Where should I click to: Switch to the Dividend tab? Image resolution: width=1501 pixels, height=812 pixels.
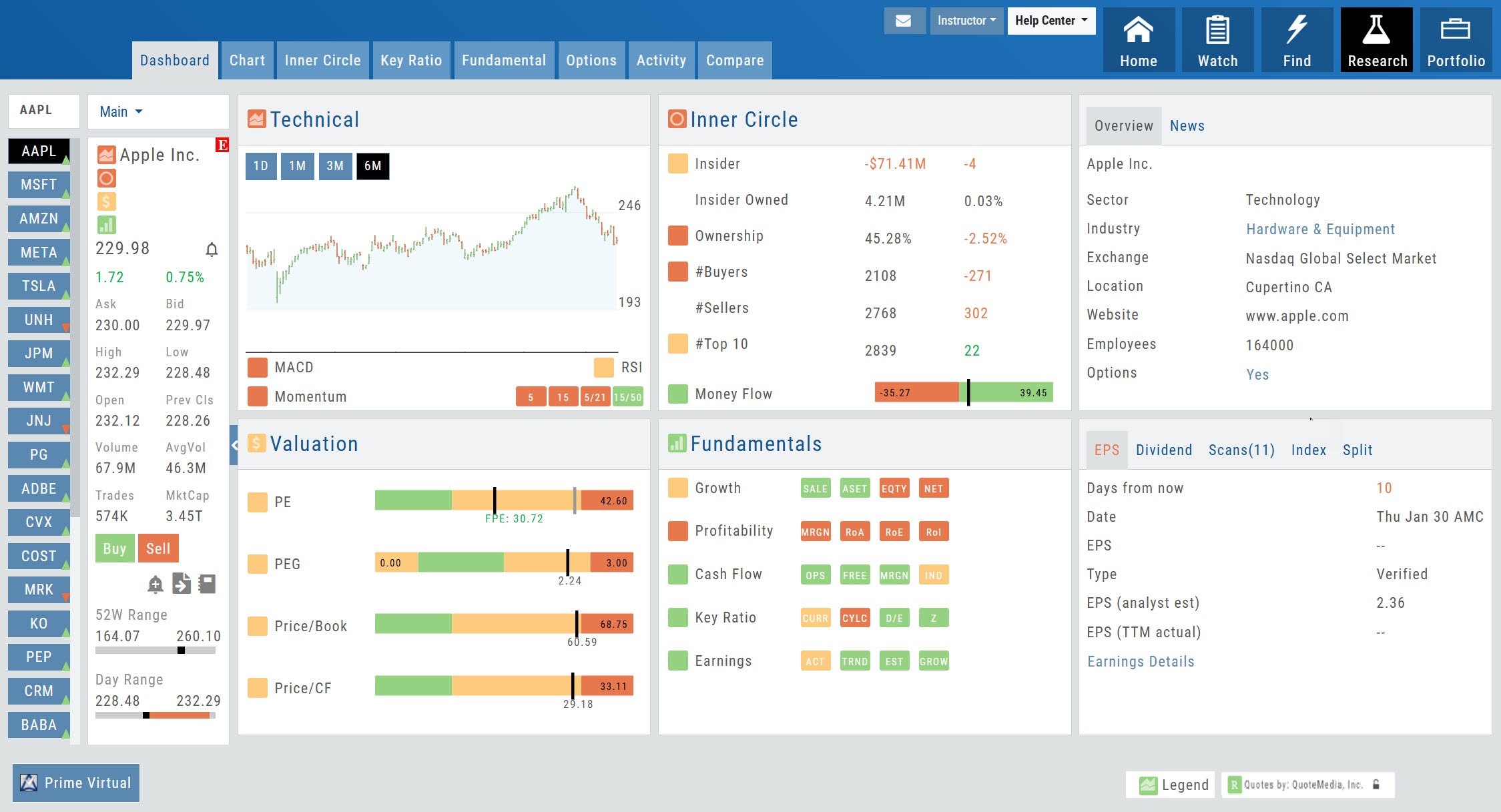[x=1164, y=450]
